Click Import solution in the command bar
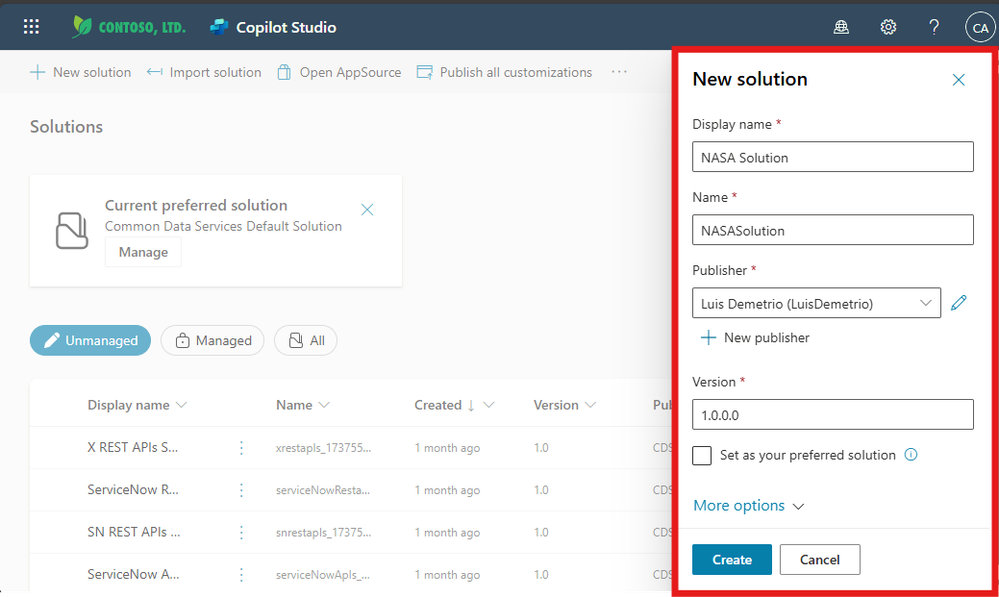Screen dimensions: 999x597 (x=204, y=72)
